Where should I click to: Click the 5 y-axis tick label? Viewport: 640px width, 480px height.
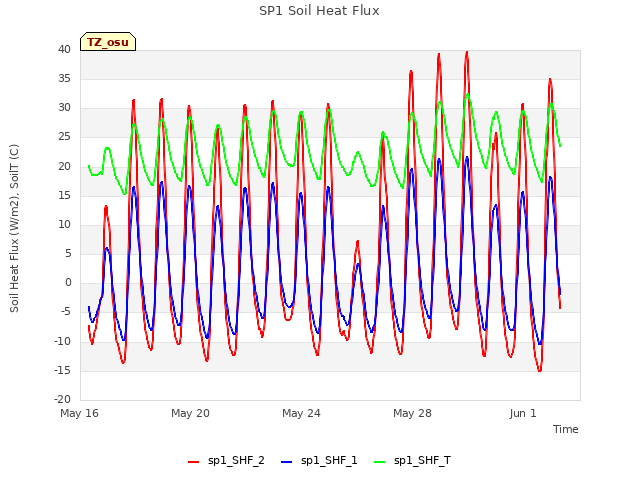[x=68, y=253]
